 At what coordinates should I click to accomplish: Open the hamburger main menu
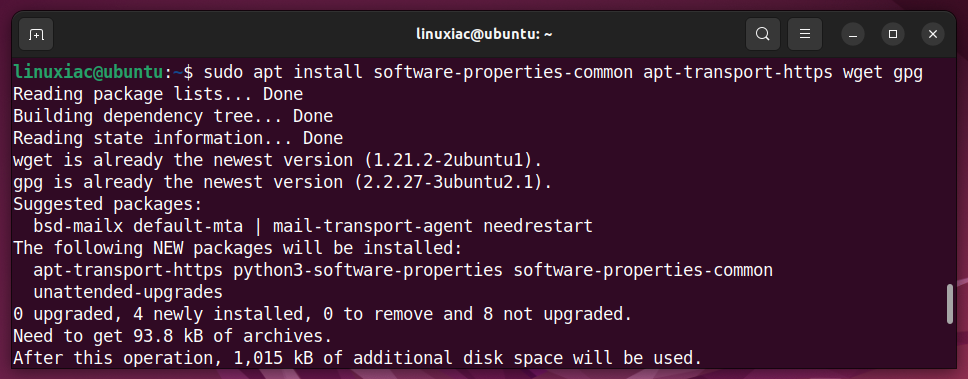tap(804, 34)
